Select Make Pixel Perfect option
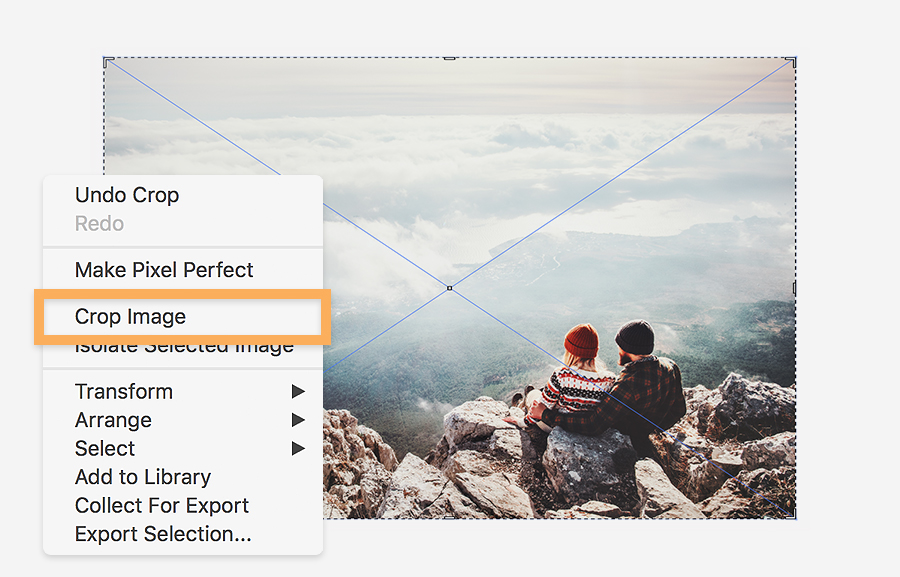The height and width of the screenshot is (577, 900). pos(183,270)
